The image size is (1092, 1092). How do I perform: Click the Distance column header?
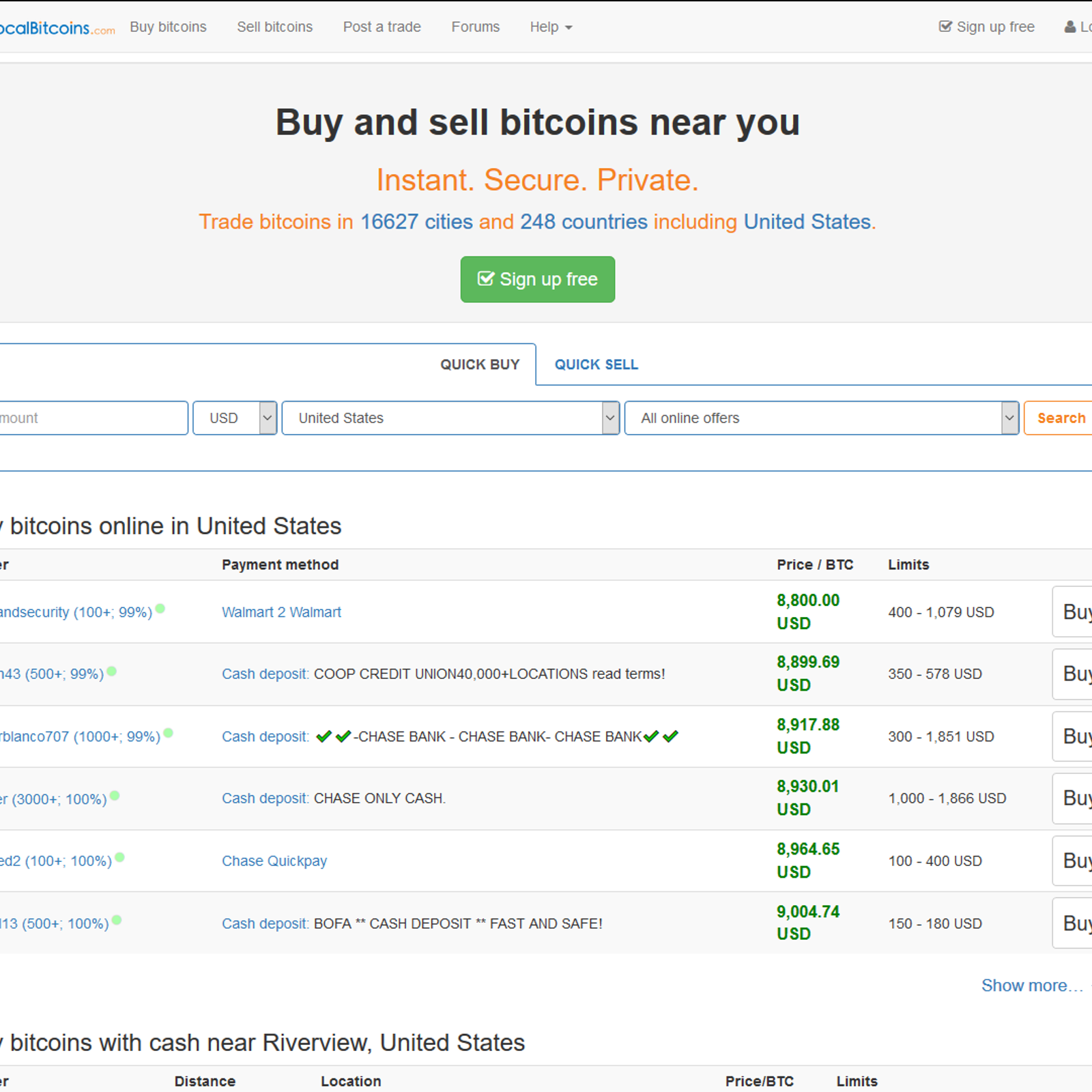[205, 1081]
